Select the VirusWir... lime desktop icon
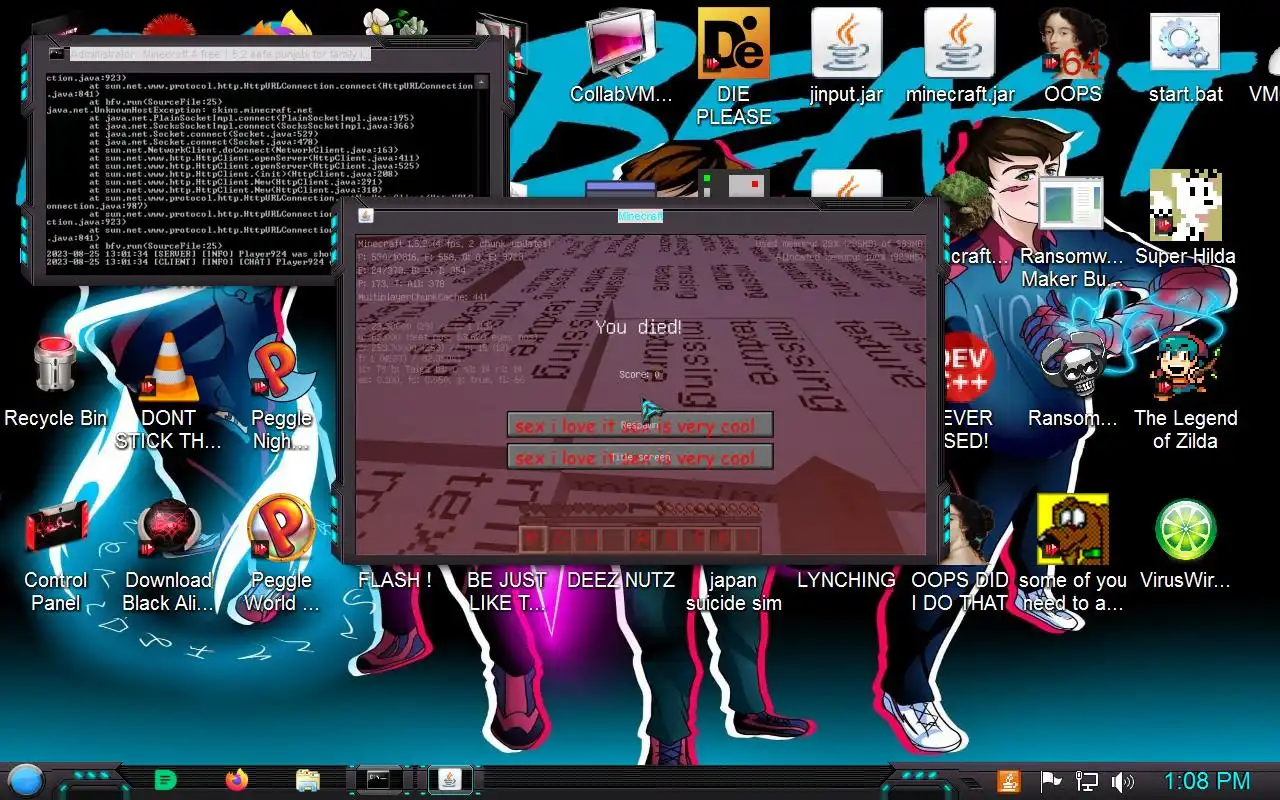Viewport: 1280px width, 800px height. 1185,545
